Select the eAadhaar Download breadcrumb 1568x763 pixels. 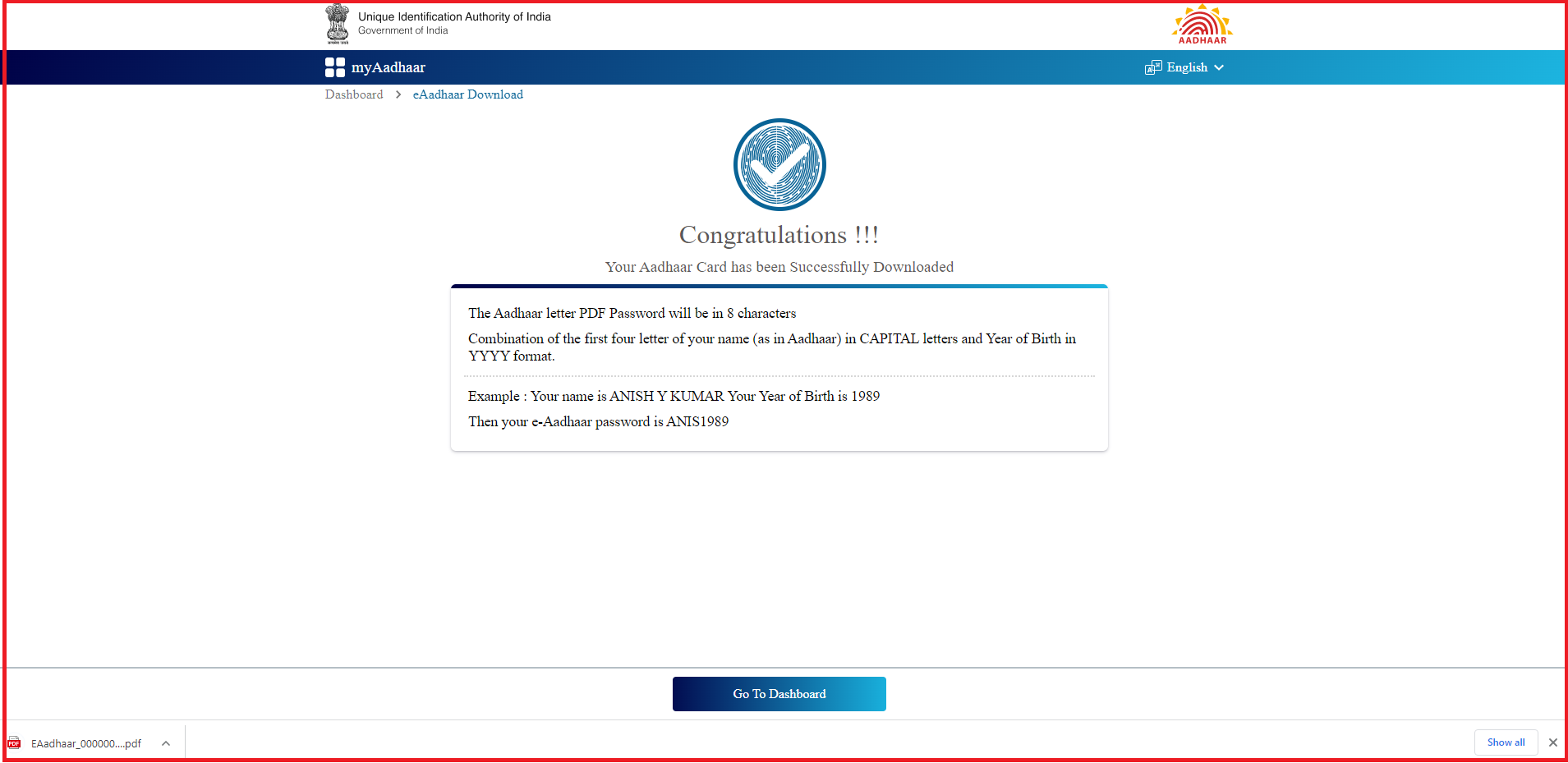click(x=467, y=95)
